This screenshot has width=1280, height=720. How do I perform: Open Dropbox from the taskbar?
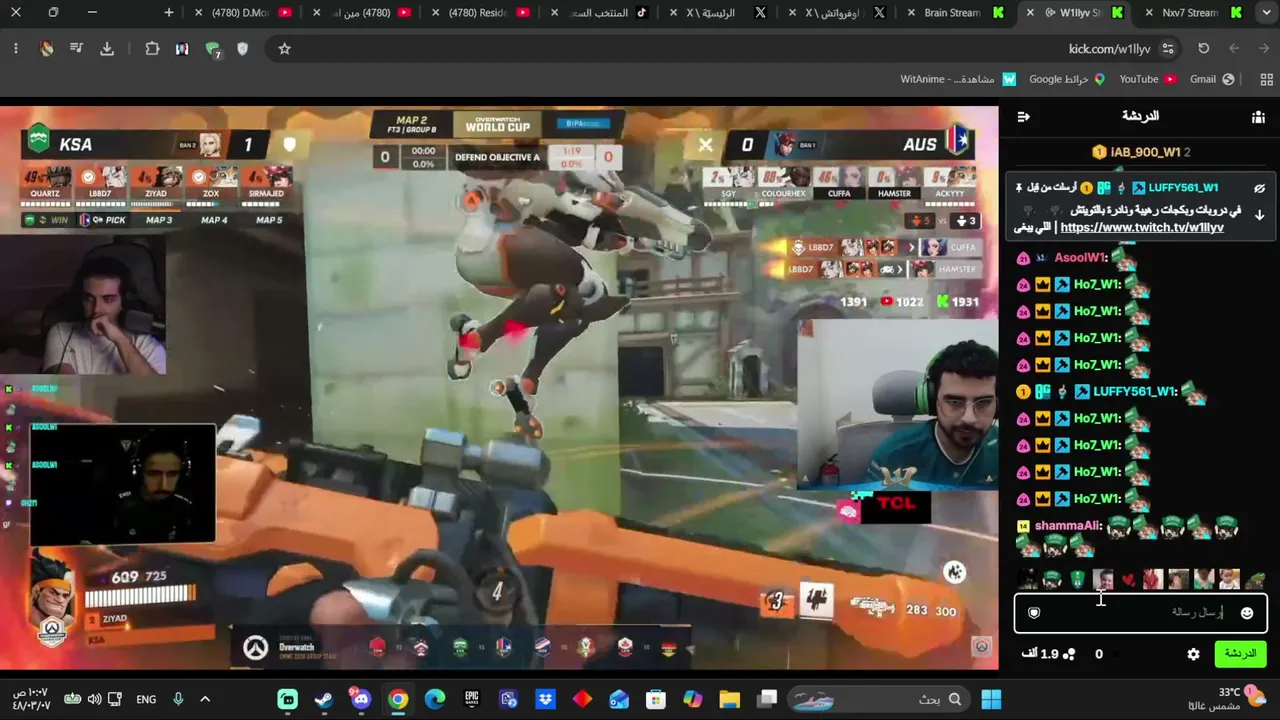coord(546,699)
